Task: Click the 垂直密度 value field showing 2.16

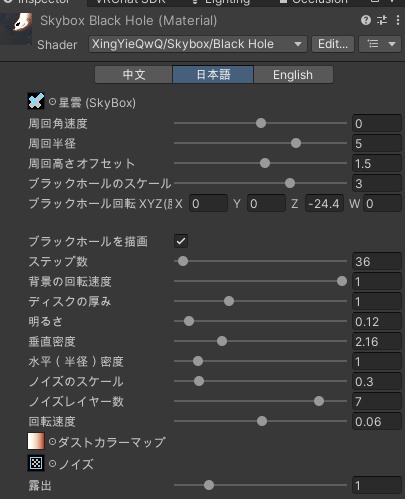Action: pyautogui.click(x=377, y=341)
